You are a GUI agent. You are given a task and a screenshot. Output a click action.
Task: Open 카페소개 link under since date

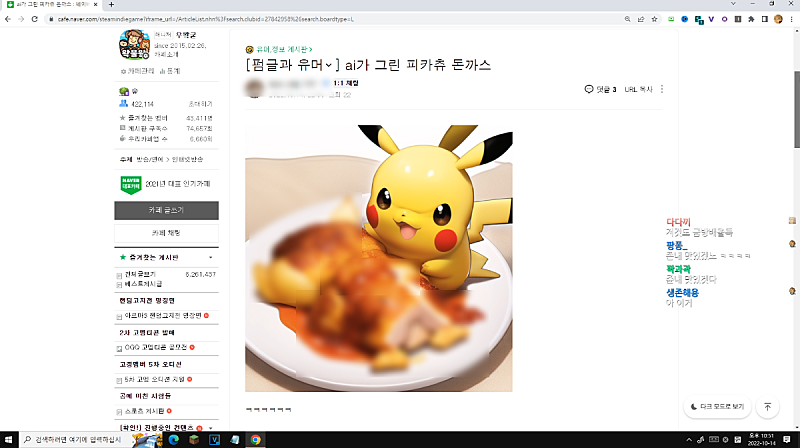click(166, 55)
